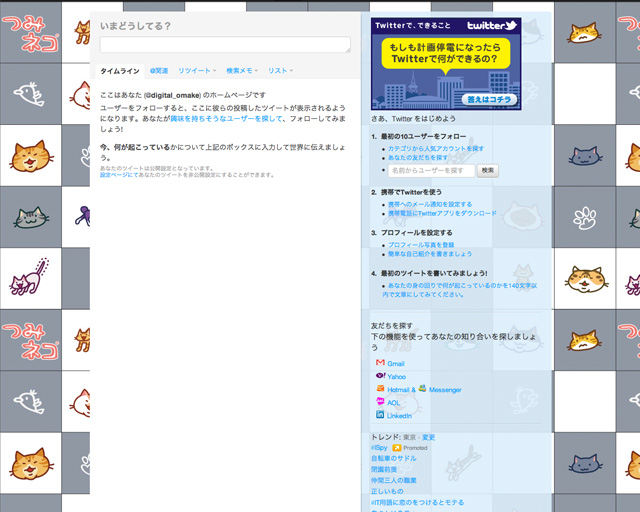Open the 興味を持ちそうなユーザーを探して link
The width and height of the screenshot is (640, 512).
pyautogui.click(x=227, y=118)
